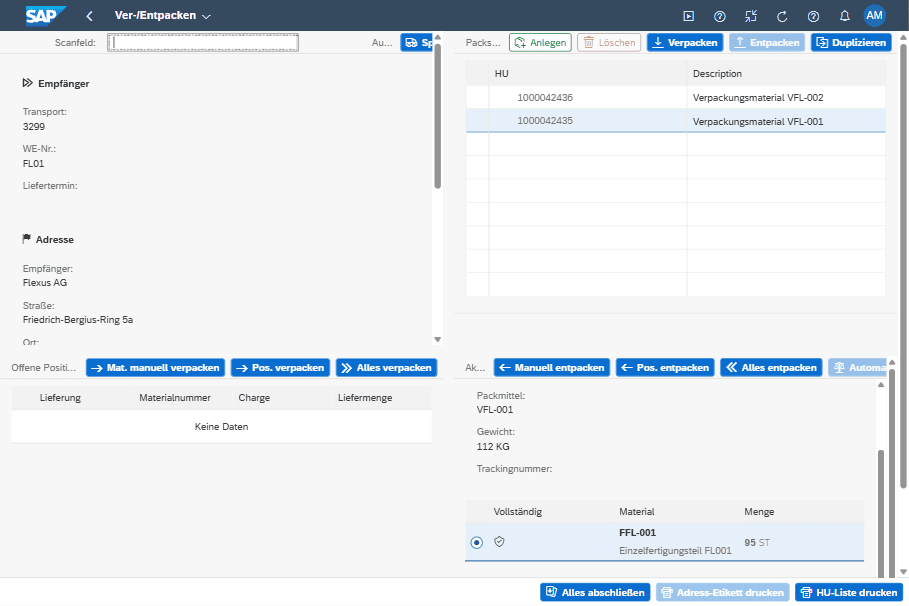Click the Löschen button
Viewport: 909px width, 606px height.
tap(609, 42)
